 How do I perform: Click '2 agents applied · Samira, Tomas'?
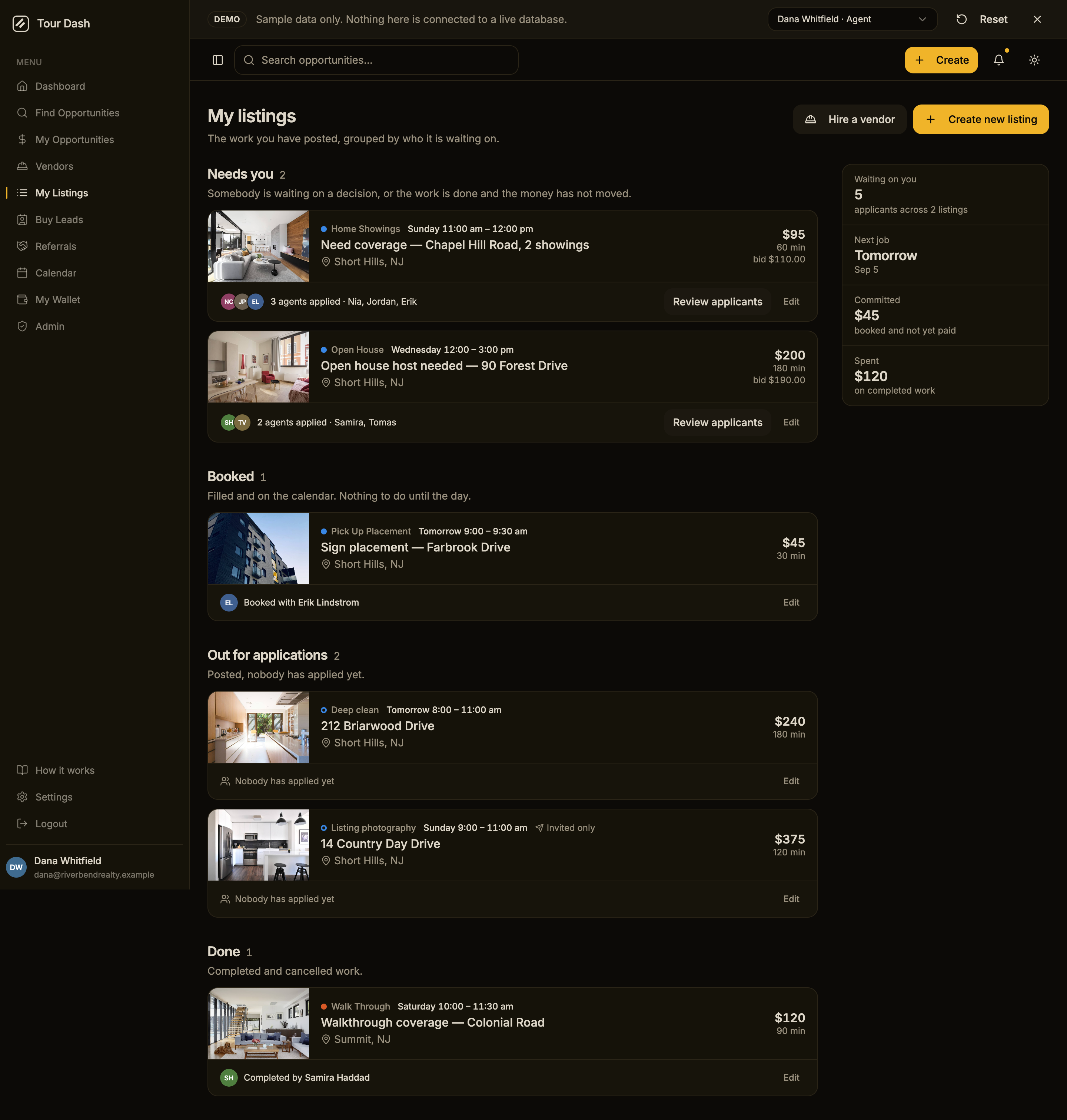326,423
